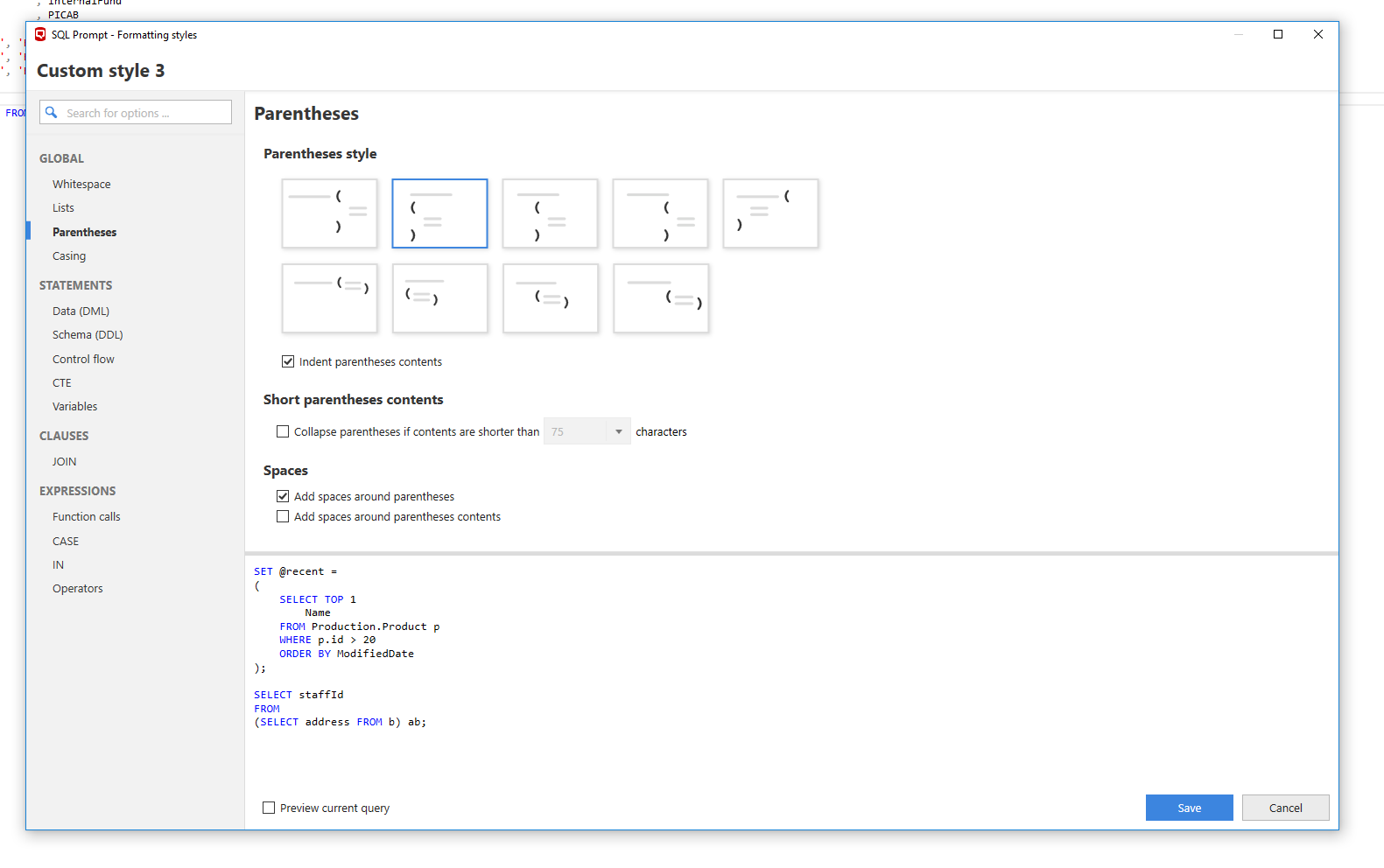Select the blue-highlighted left-aligned expanded parentheses style
The image size is (1384, 868).
(x=439, y=213)
